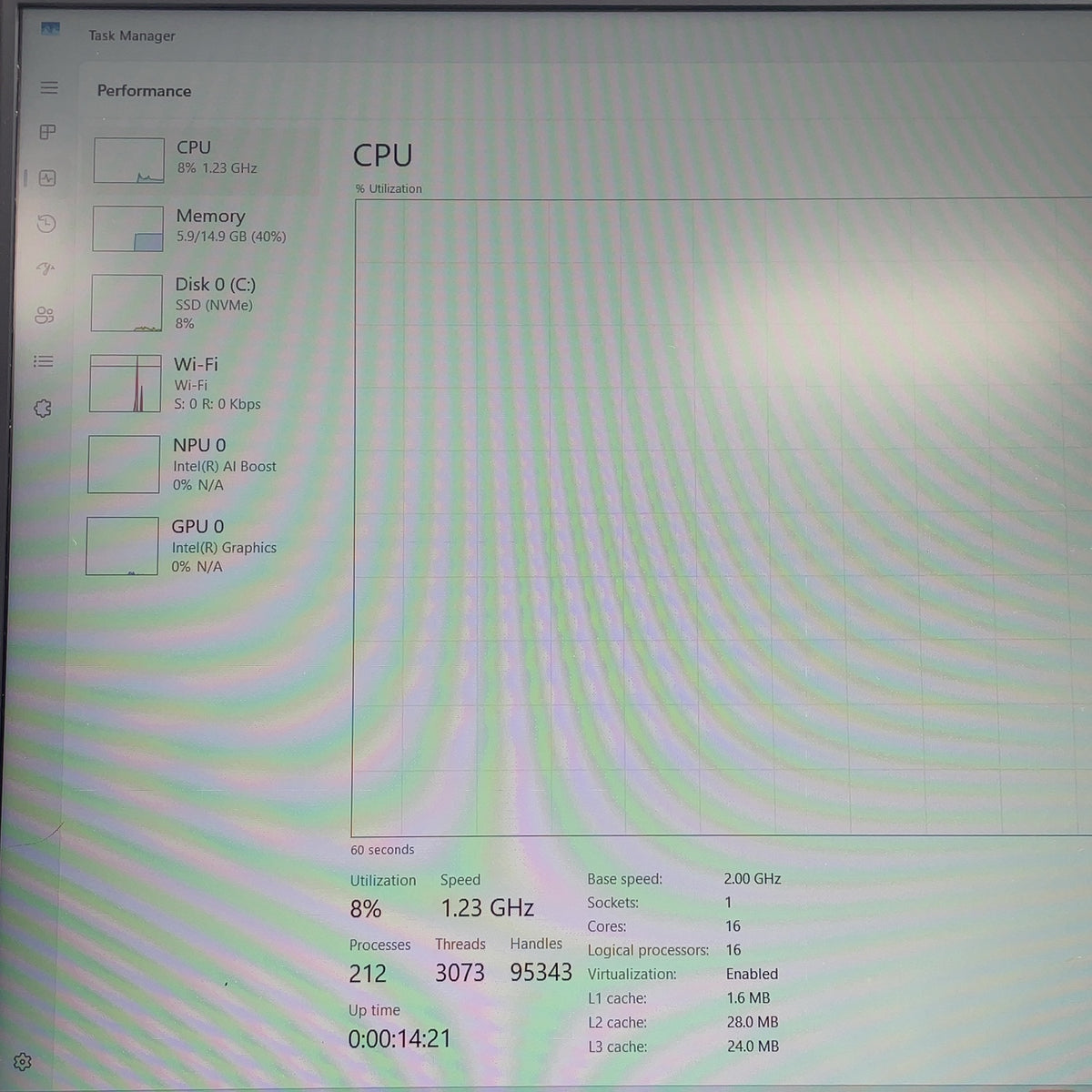Viewport: 1092px width, 1092px height.
Task: Click the L1 cache value 1.6 MB
Action: 748,998
